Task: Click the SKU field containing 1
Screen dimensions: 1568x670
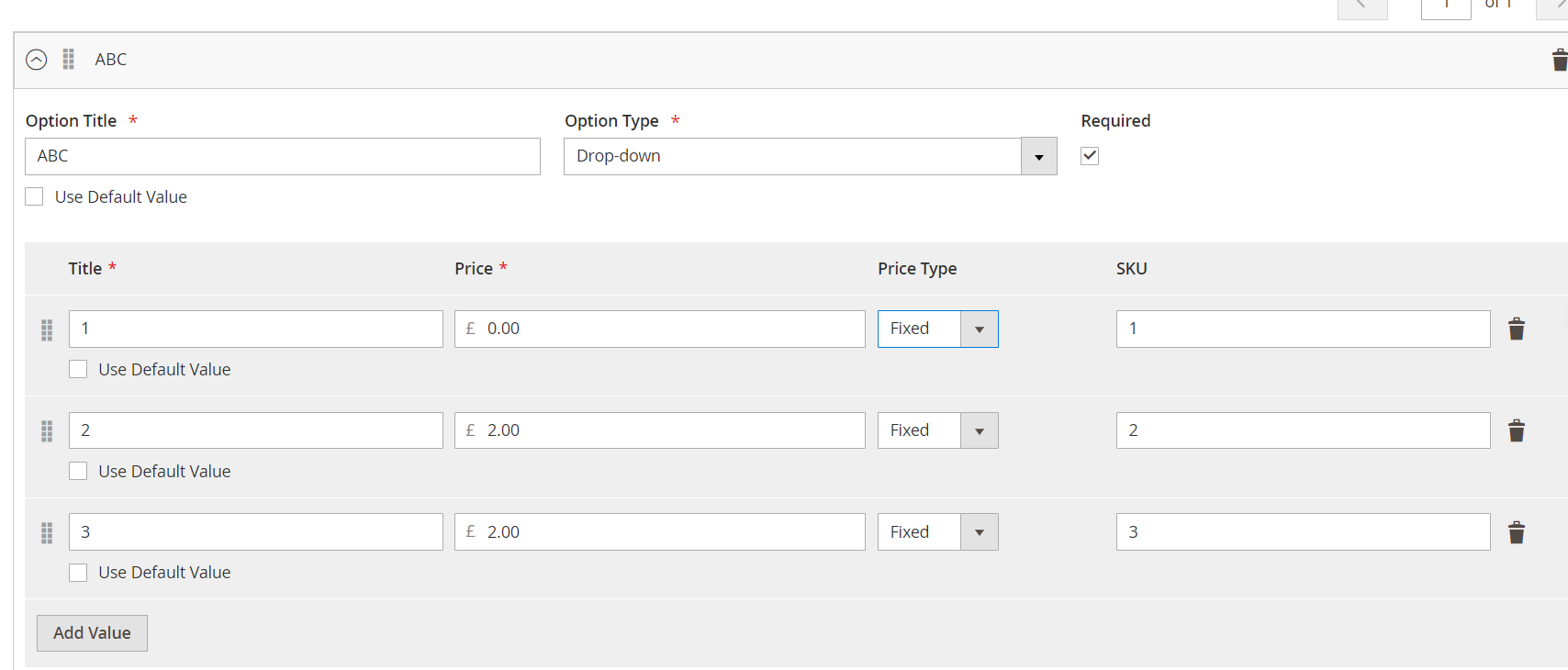Action: tap(1304, 329)
